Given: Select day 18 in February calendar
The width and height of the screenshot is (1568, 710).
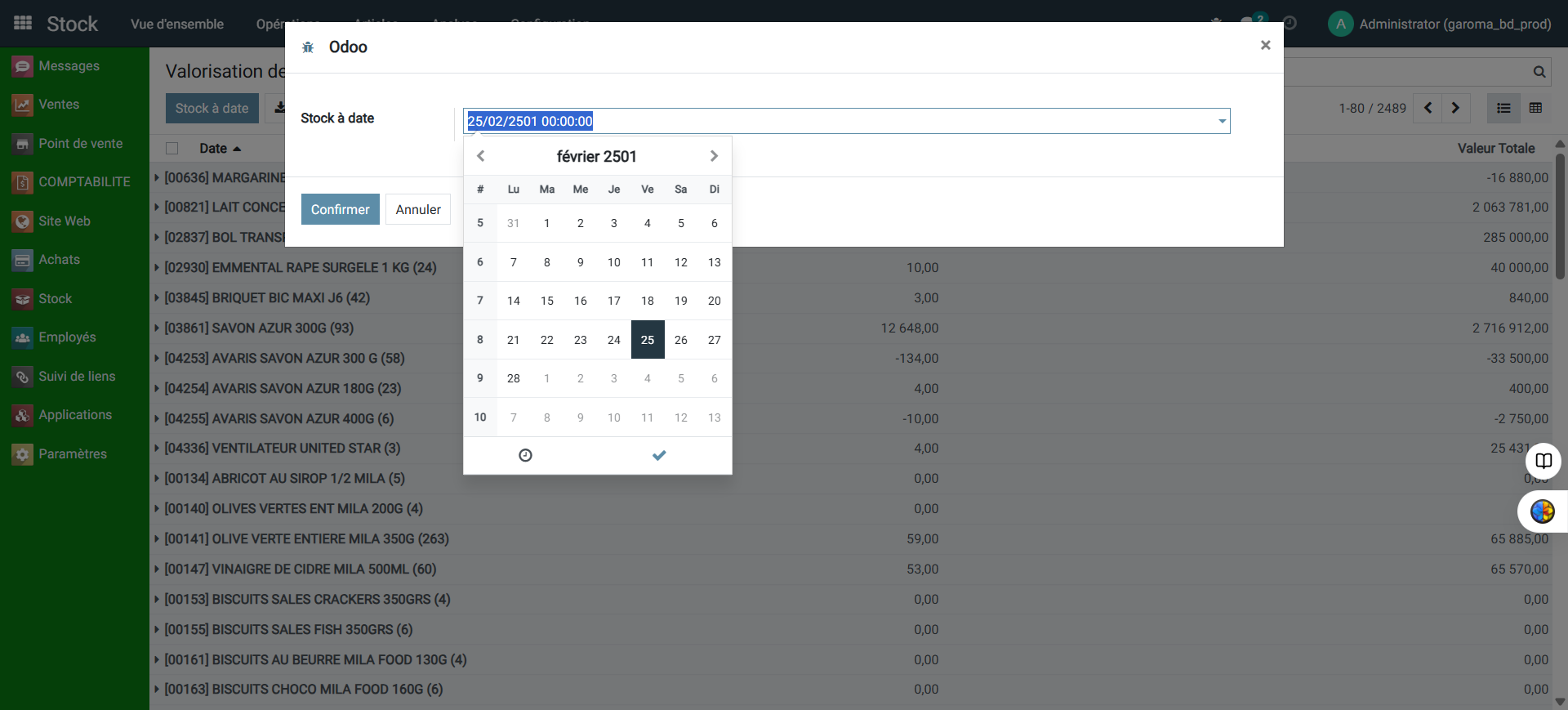Looking at the screenshot, I should coord(647,301).
